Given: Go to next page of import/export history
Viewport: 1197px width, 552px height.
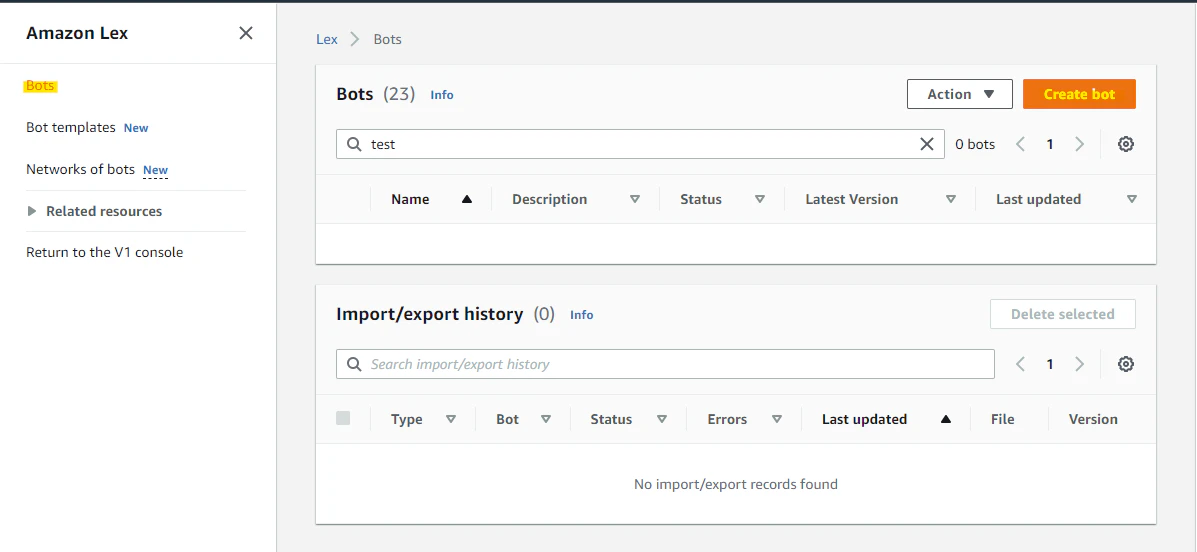Looking at the screenshot, I should click(1079, 364).
